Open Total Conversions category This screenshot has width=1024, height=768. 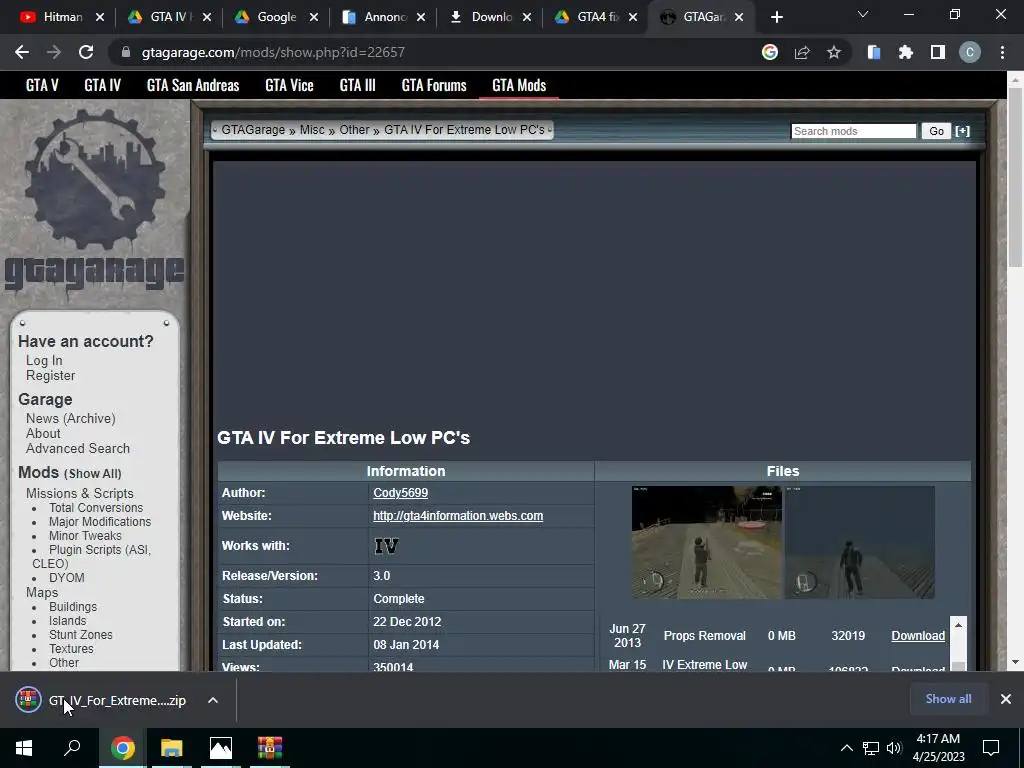coord(95,507)
